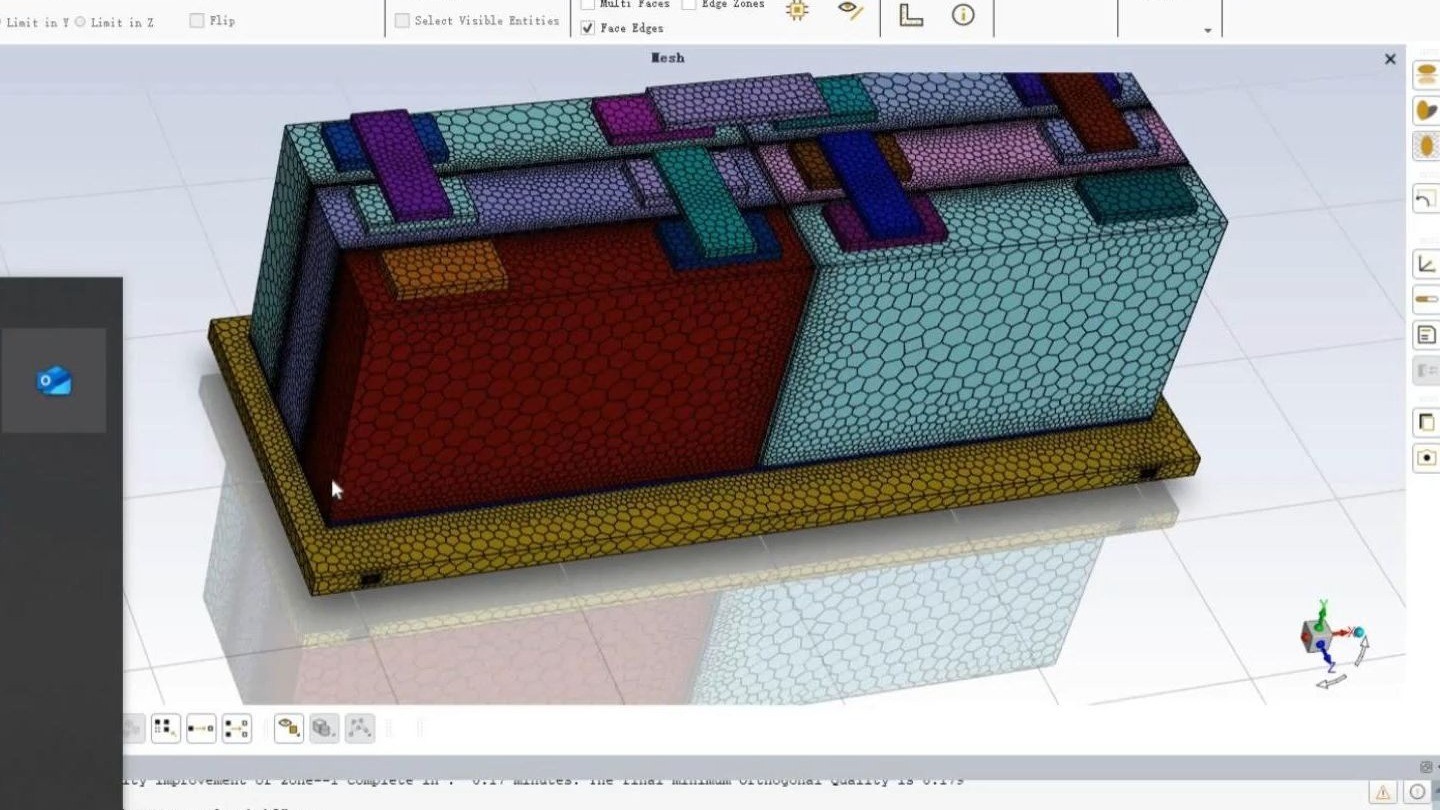Select the axis triad orientation icon on toolbar
This screenshot has width=1440, height=810.
pos(912,14)
